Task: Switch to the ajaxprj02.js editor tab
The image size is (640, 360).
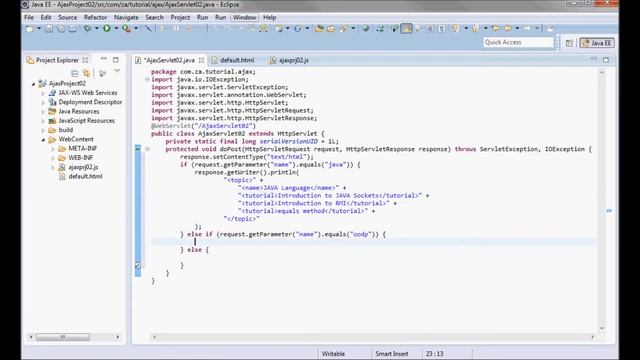Action: [289, 60]
